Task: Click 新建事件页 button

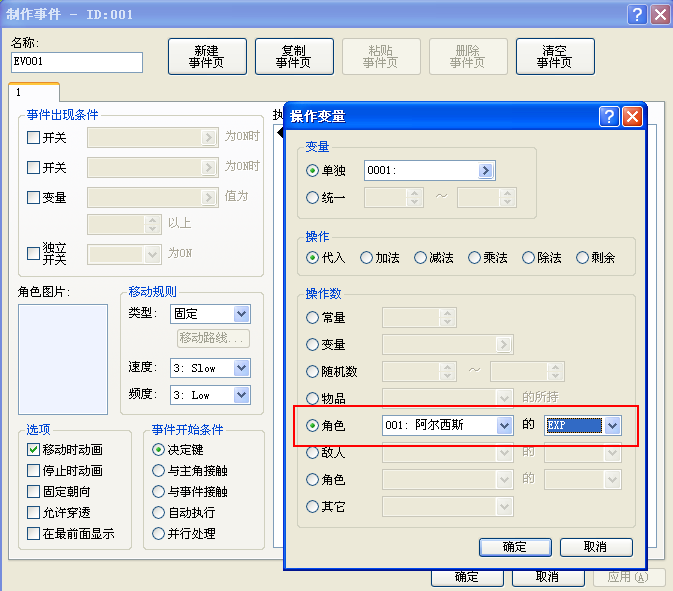Action: pos(207,57)
